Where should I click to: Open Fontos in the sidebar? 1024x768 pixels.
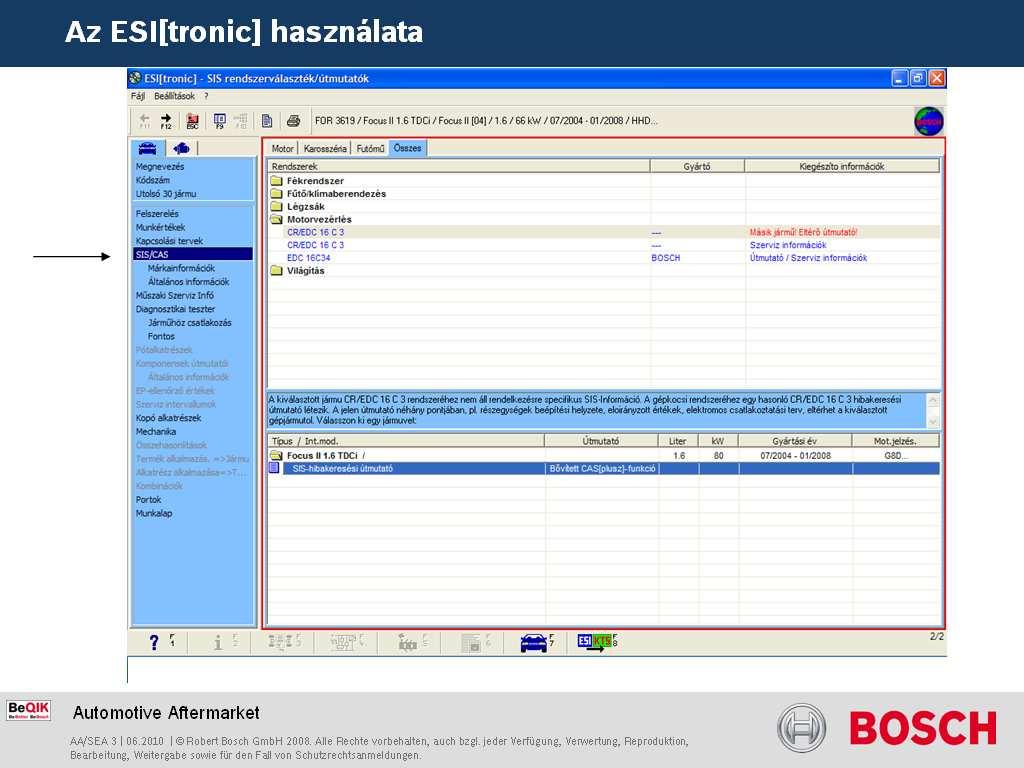[x=161, y=336]
